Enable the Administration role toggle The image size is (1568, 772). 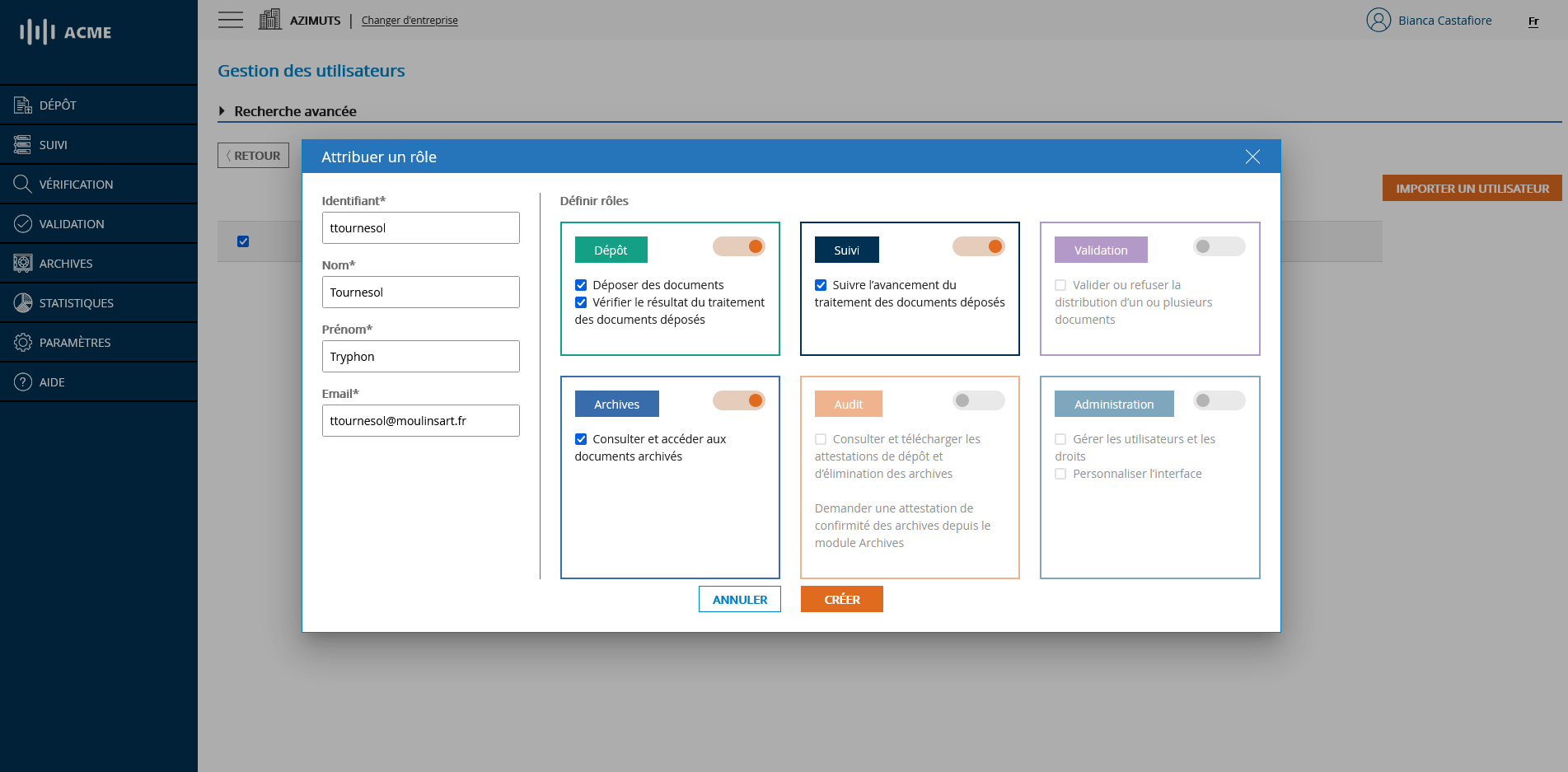pyautogui.click(x=1219, y=400)
